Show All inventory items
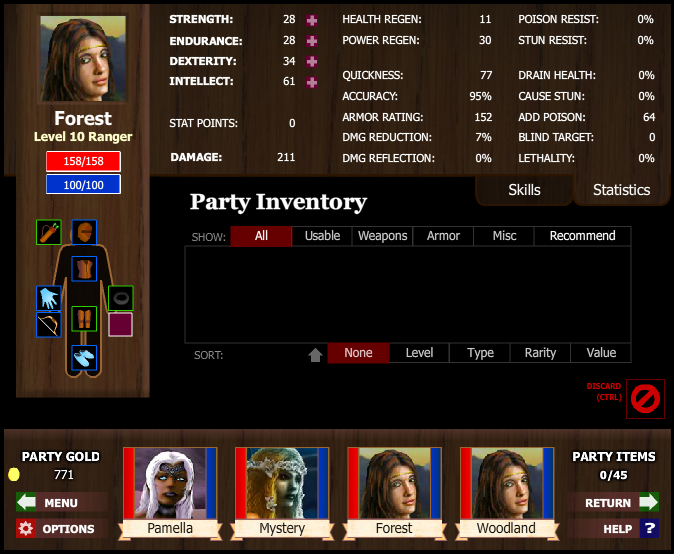 (261, 236)
